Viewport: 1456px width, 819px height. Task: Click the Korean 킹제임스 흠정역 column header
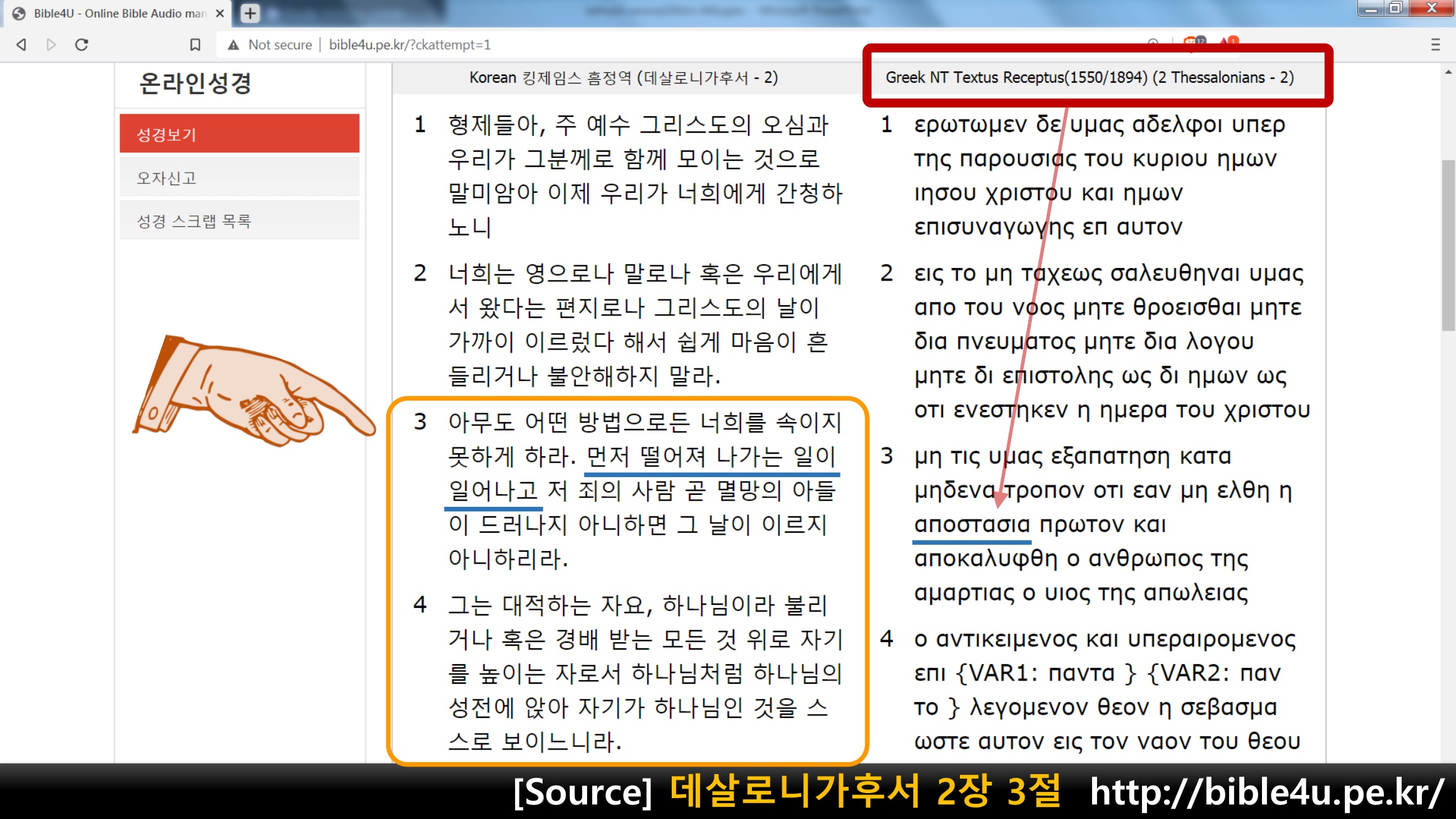pyautogui.click(x=623, y=78)
